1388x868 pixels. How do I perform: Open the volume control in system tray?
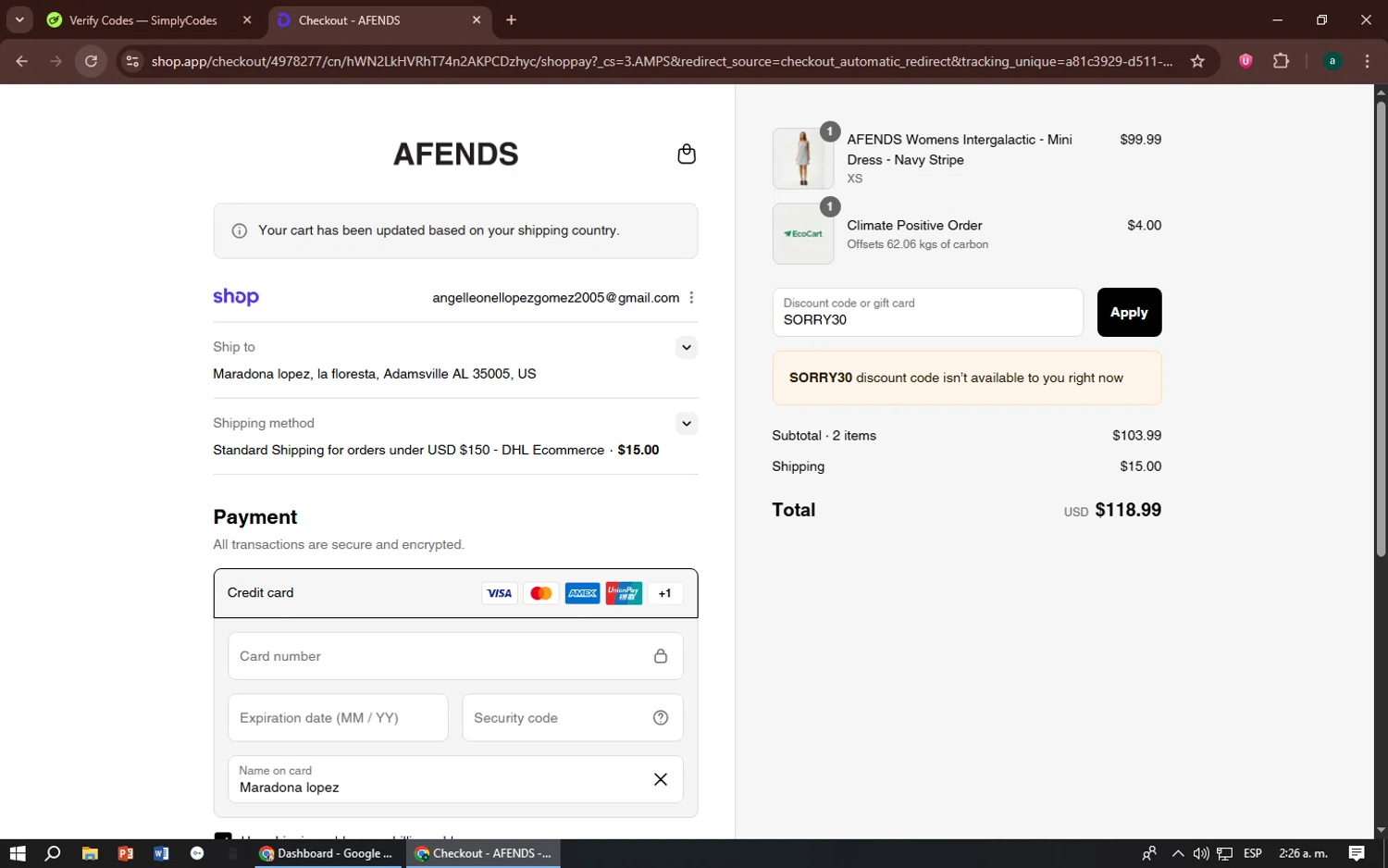point(1200,853)
